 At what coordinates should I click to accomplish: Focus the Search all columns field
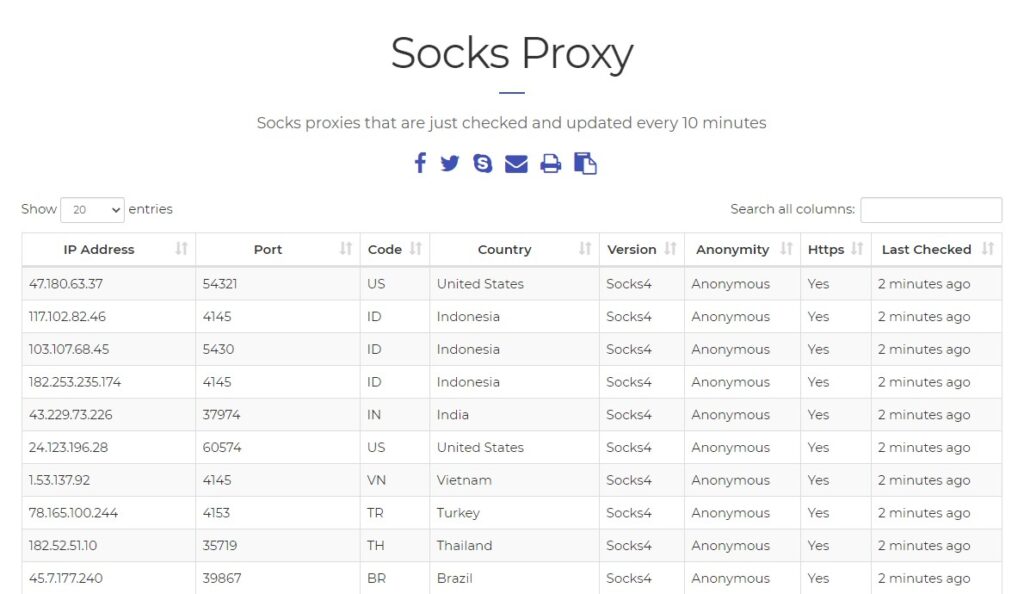pyautogui.click(x=931, y=210)
